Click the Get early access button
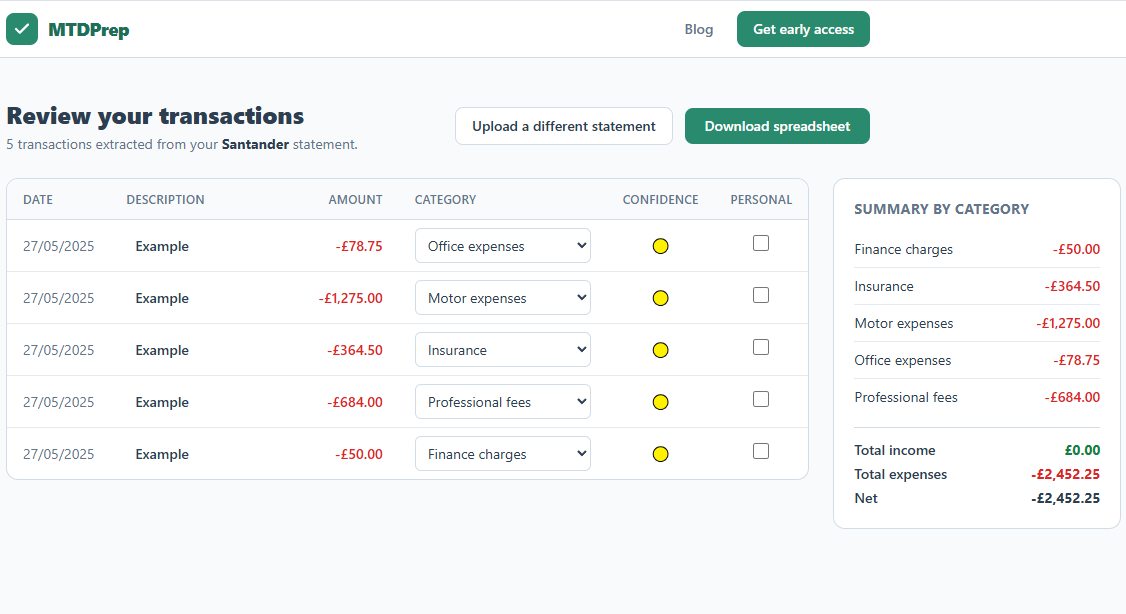Image resolution: width=1126 pixels, height=614 pixels. 803,29
